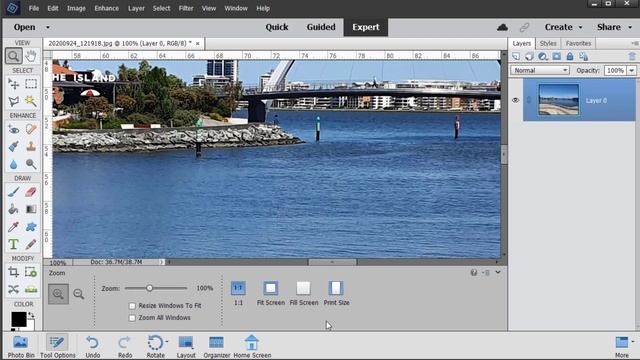Viewport: 640px width, 360px height.
Task: Open the blend mode Normal dropdown
Action: (540, 71)
